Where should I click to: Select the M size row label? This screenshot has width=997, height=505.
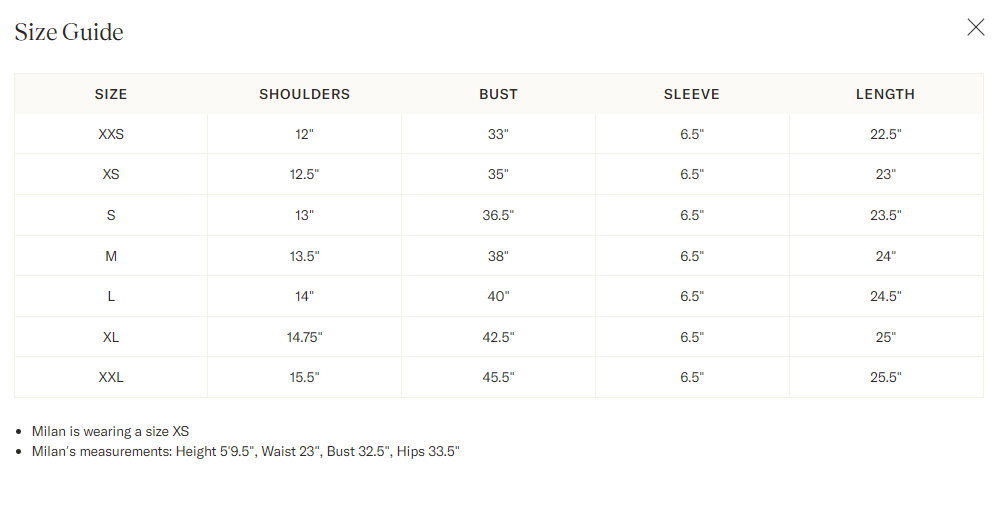(111, 256)
